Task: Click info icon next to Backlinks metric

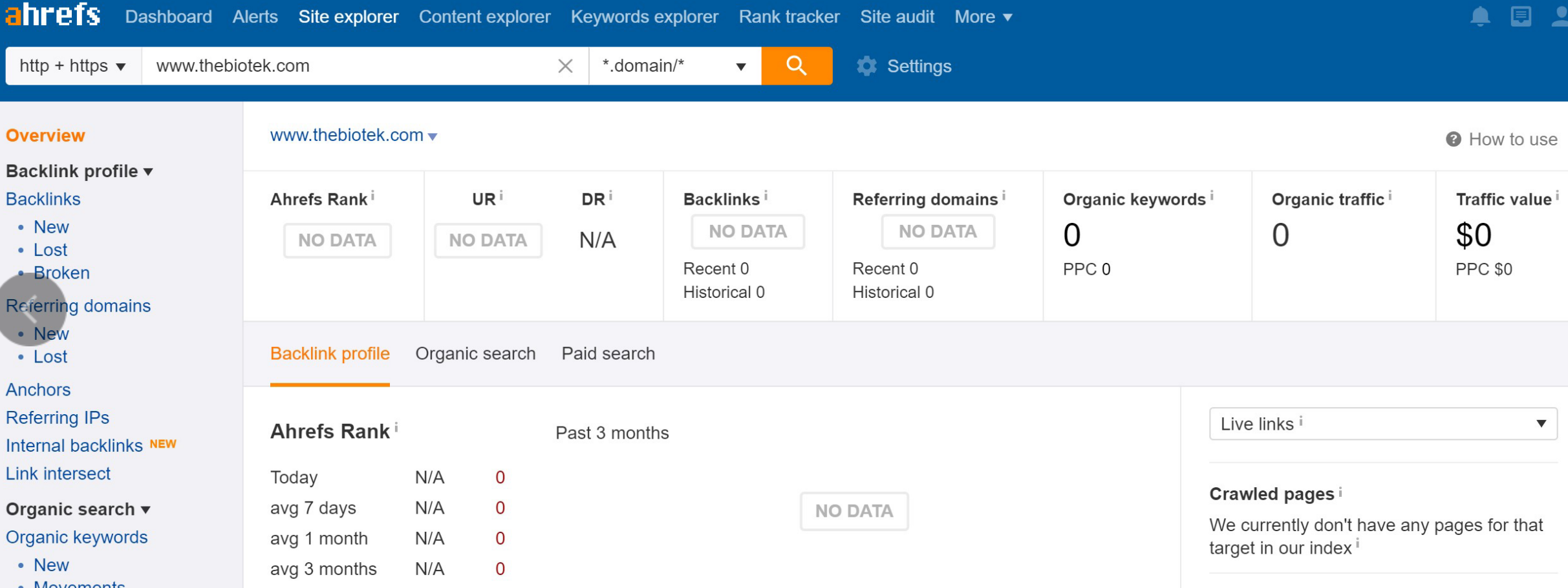Action: tap(766, 196)
